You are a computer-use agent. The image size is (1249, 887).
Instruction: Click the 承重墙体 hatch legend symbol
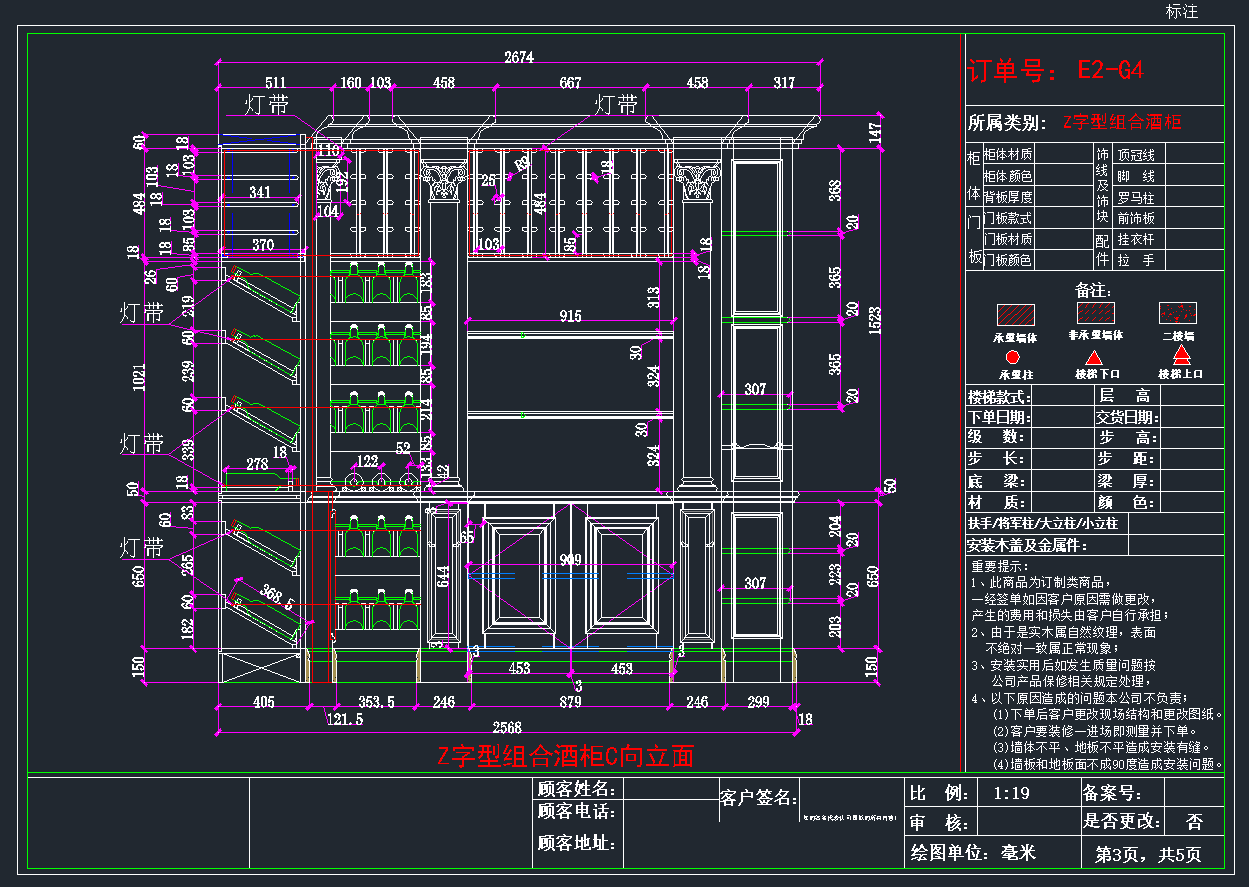point(1014,316)
